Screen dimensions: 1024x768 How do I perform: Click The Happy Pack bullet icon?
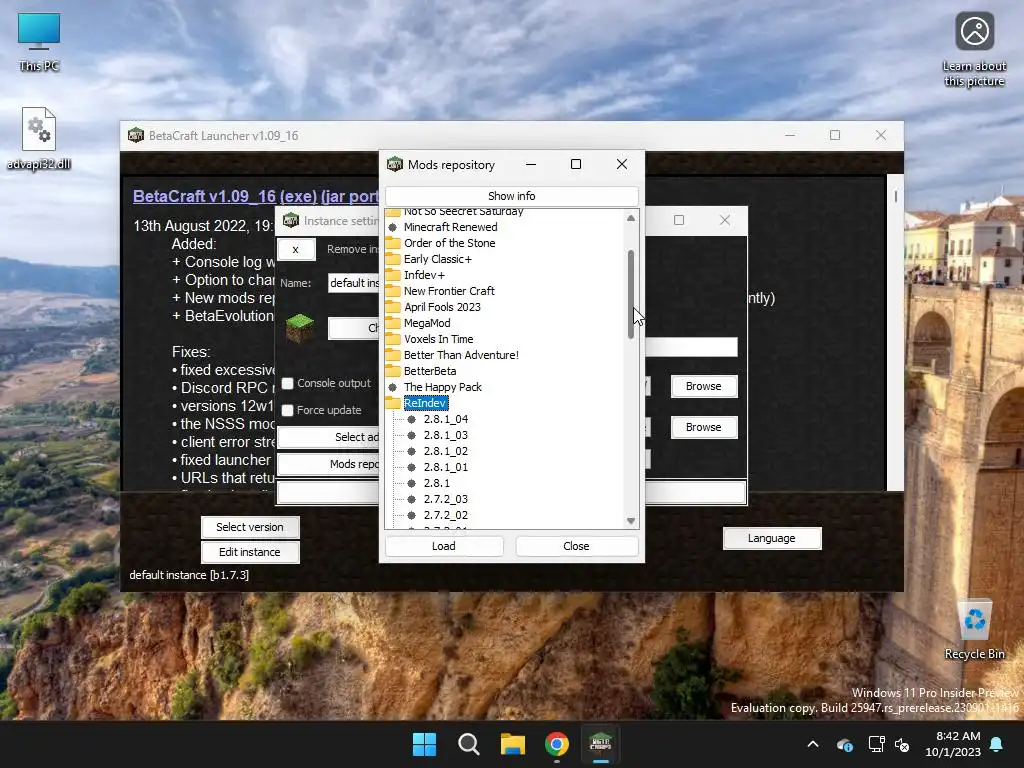pos(392,387)
